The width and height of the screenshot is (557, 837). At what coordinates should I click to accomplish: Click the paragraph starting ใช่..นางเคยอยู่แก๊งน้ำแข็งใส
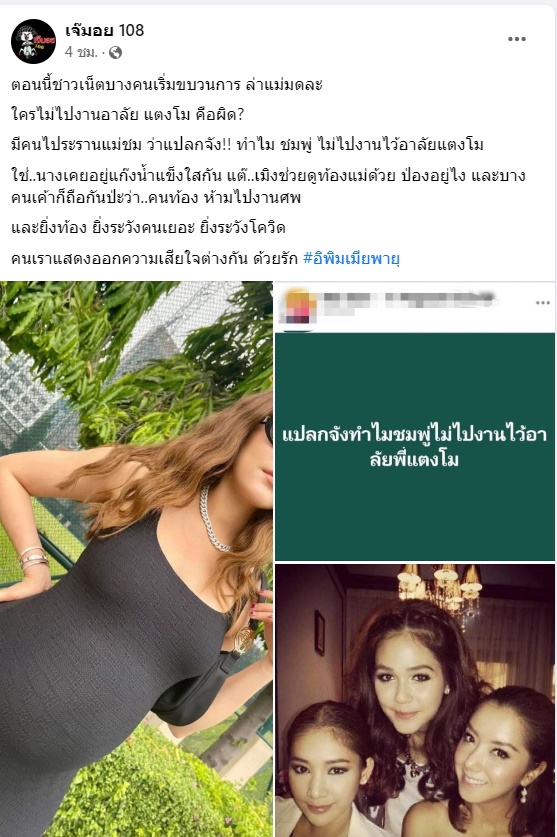pyautogui.click(x=268, y=186)
